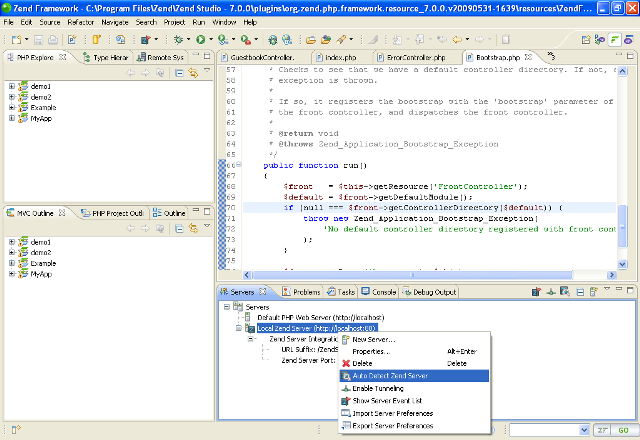Close the Bootstrap.php editor tab
Screen dimensions: 640x440
[x=529, y=57]
